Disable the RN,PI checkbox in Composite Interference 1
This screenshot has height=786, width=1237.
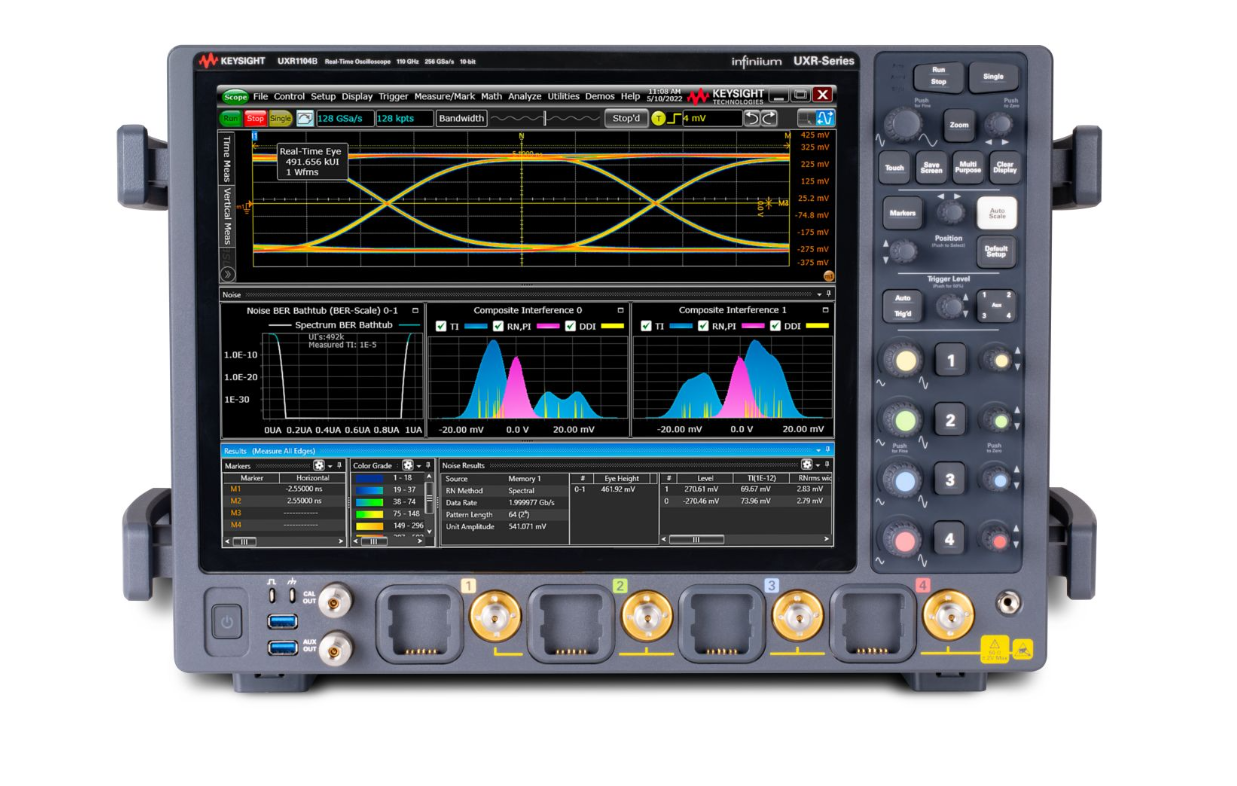point(702,325)
